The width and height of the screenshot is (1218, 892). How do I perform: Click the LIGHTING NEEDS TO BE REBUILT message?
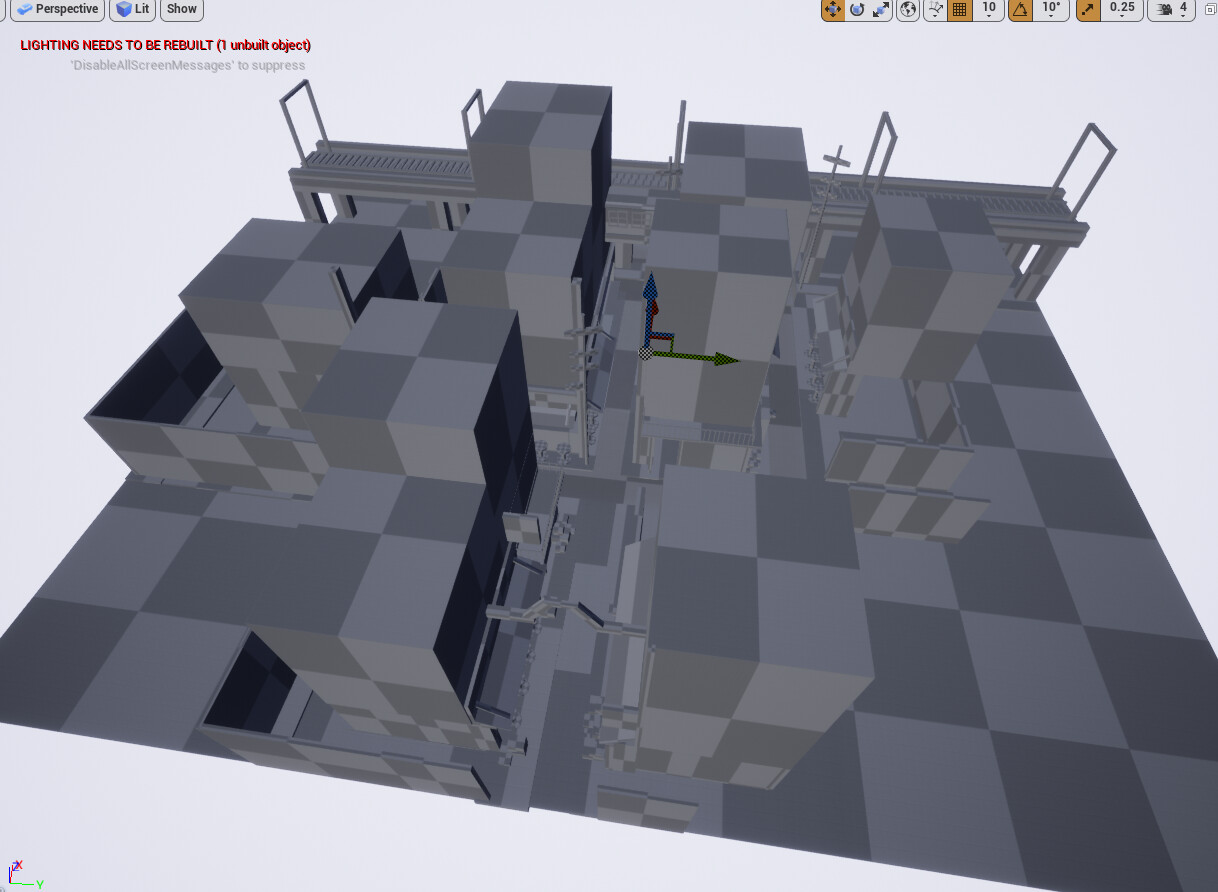166,45
